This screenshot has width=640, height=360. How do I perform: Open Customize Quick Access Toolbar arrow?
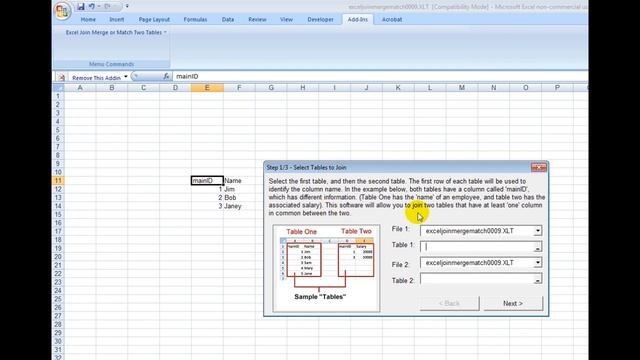tap(127, 7)
